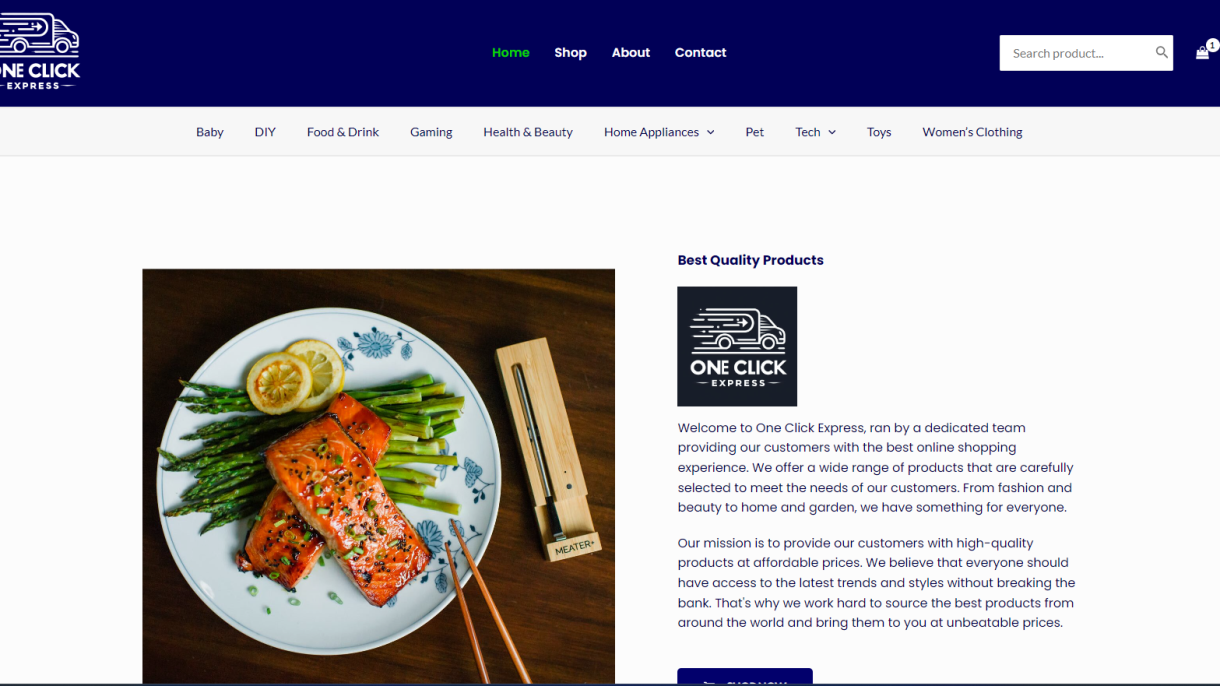Open the About page link

pyautogui.click(x=631, y=53)
